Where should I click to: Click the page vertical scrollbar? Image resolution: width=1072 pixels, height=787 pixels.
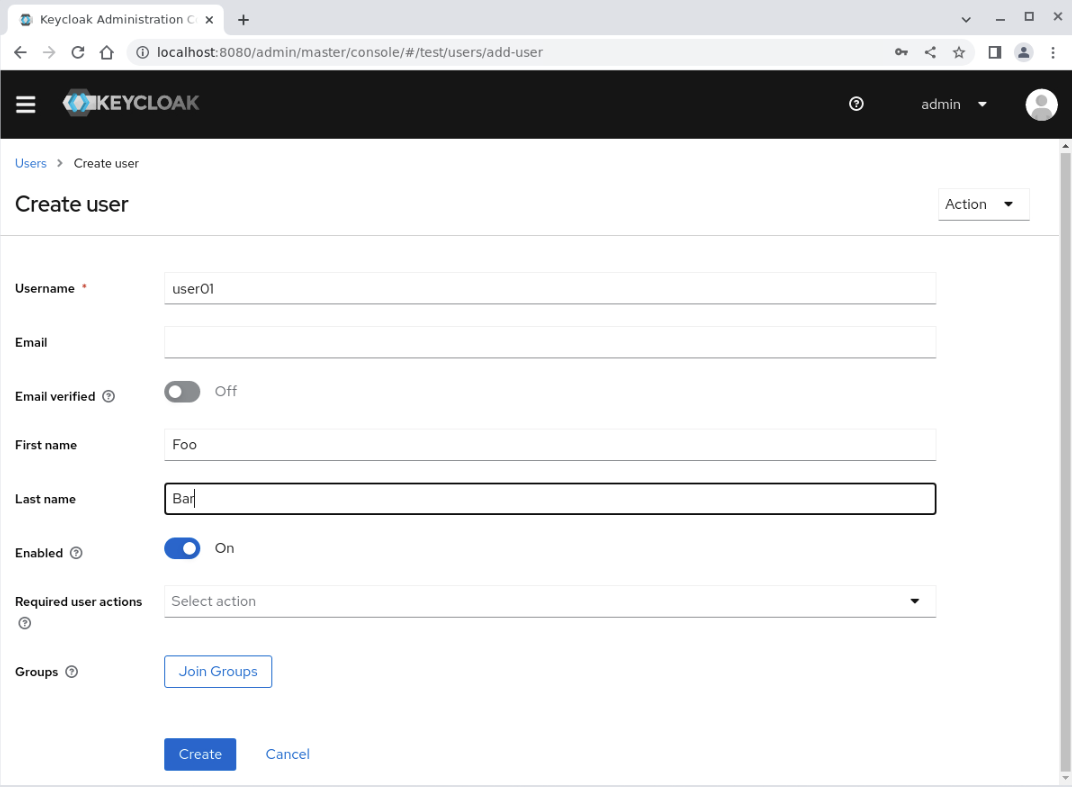tap(1065, 462)
